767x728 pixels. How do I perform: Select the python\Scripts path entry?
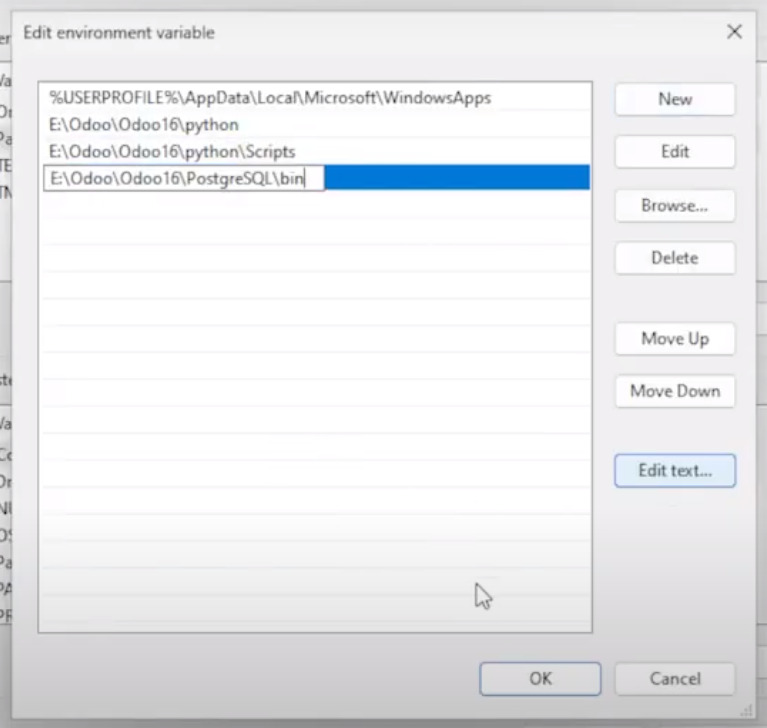click(172, 151)
